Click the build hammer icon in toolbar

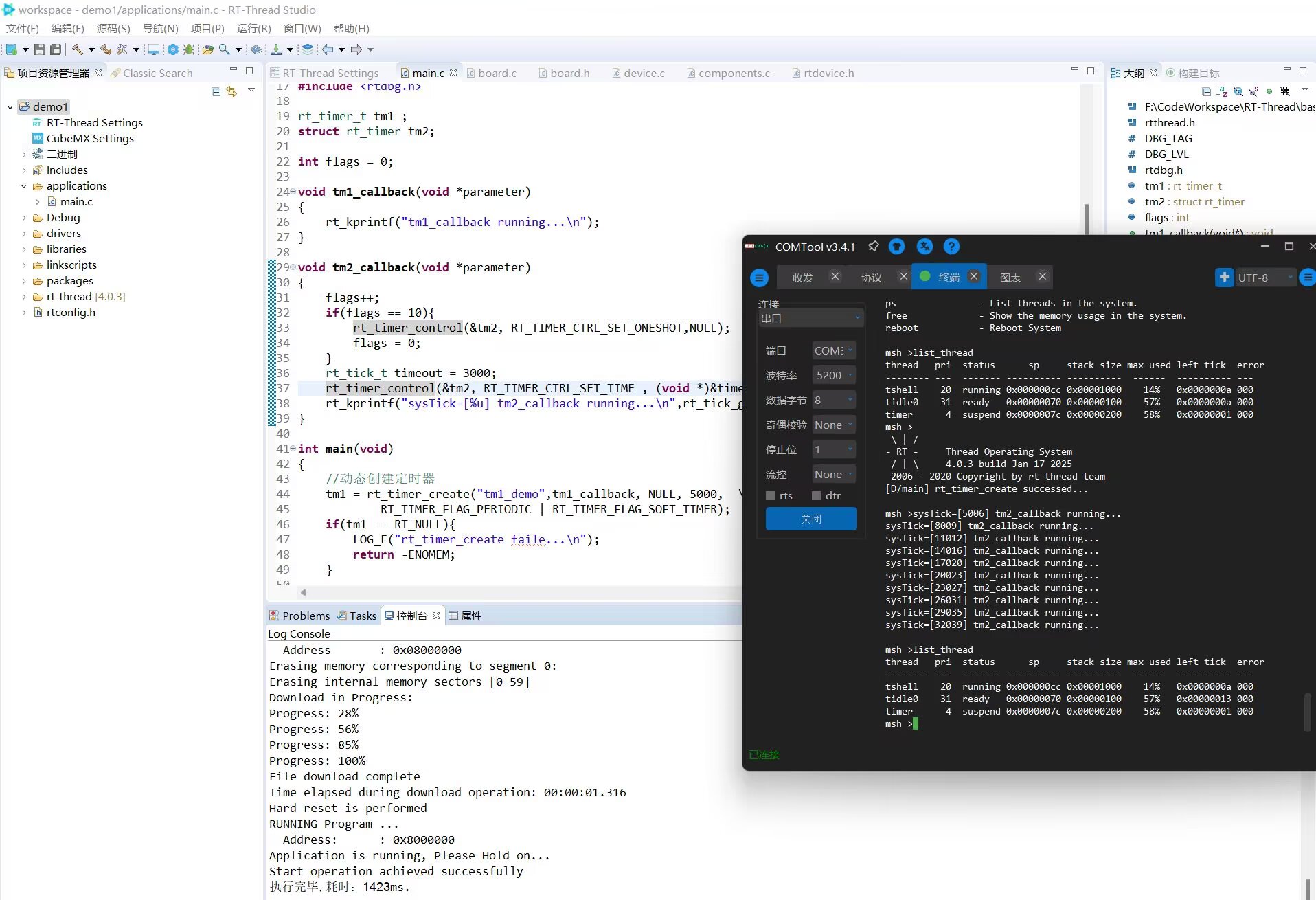point(77,49)
